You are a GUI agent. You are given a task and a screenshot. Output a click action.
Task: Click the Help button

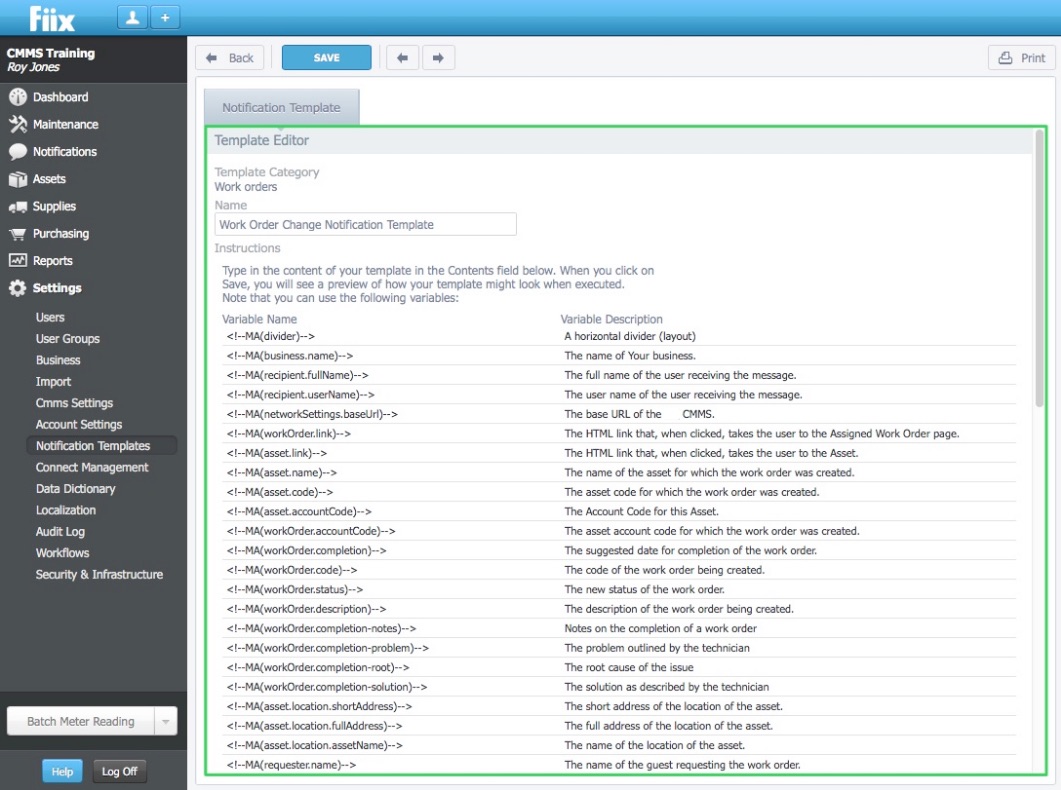62,771
